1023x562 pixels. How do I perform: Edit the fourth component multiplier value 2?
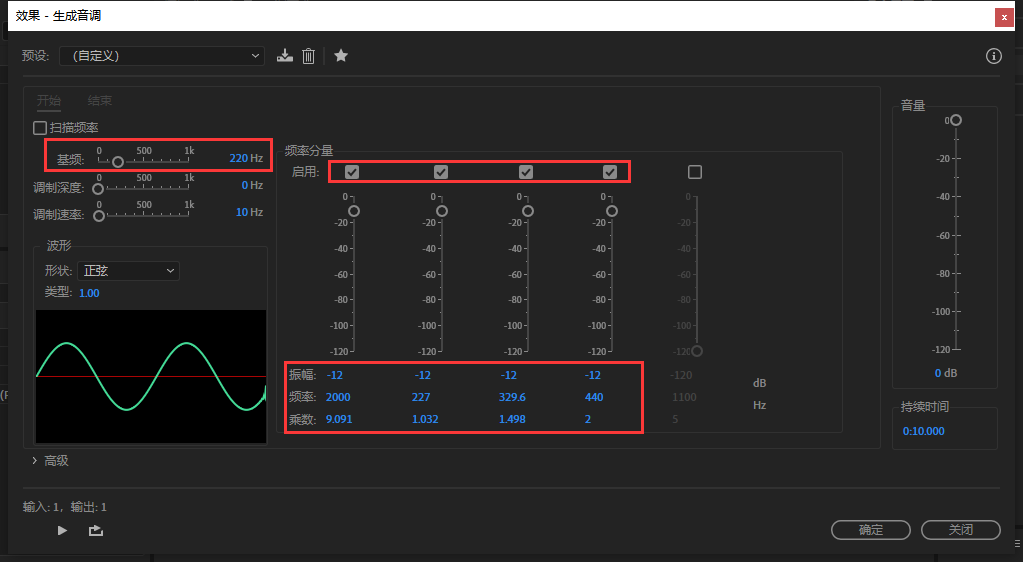[x=588, y=420]
